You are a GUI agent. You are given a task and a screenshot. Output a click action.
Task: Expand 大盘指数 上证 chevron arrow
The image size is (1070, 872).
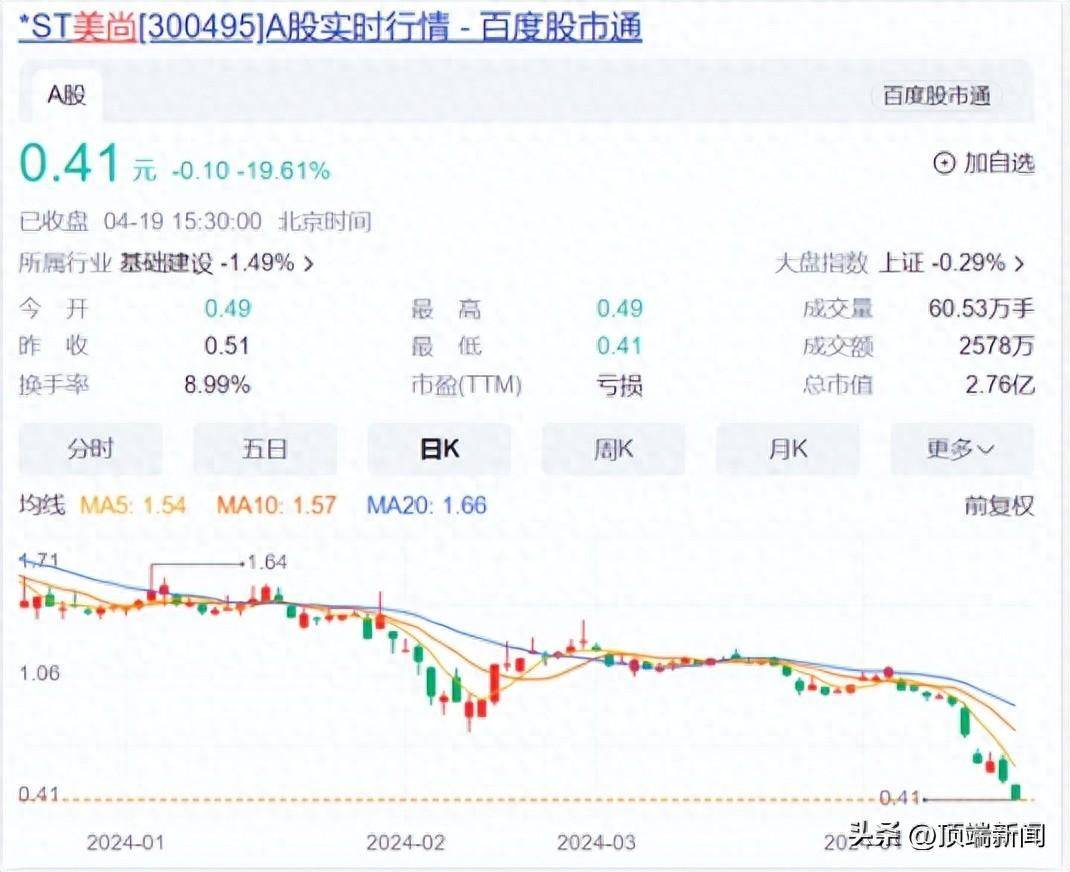click(x=1020, y=263)
